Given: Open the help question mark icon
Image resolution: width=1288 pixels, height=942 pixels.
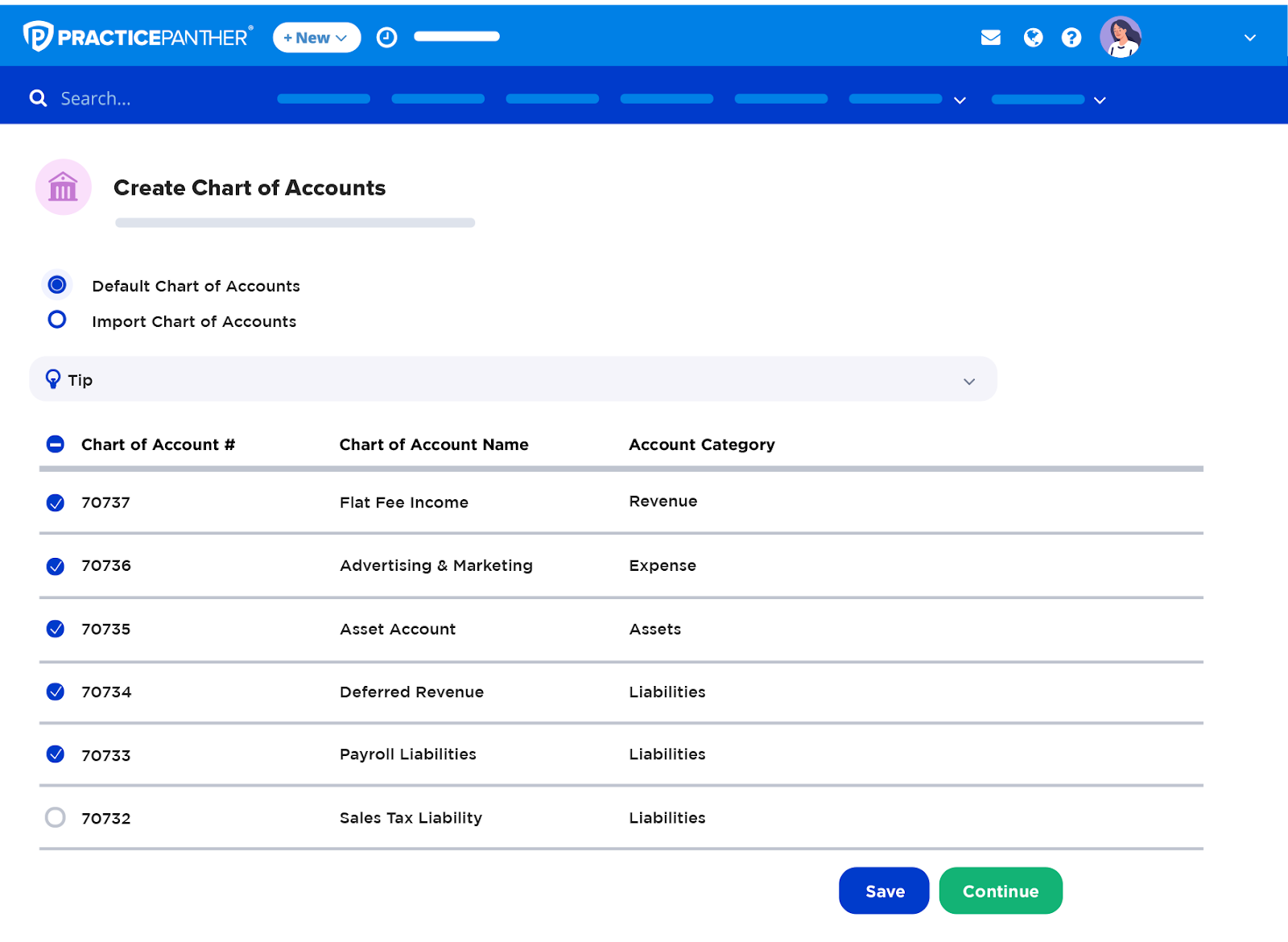Looking at the screenshot, I should 1071,38.
